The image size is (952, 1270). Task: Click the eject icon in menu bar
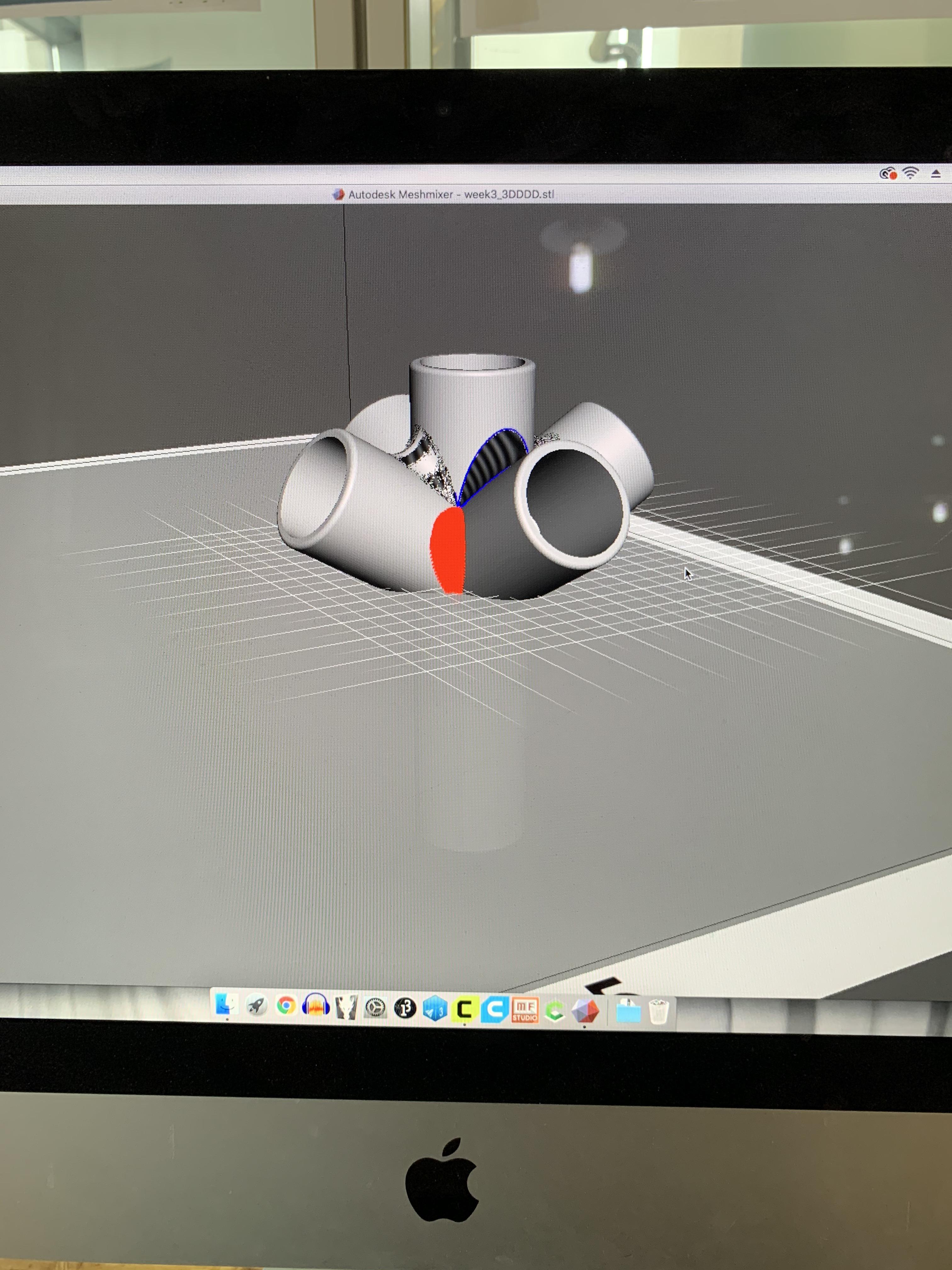(936, 173)
